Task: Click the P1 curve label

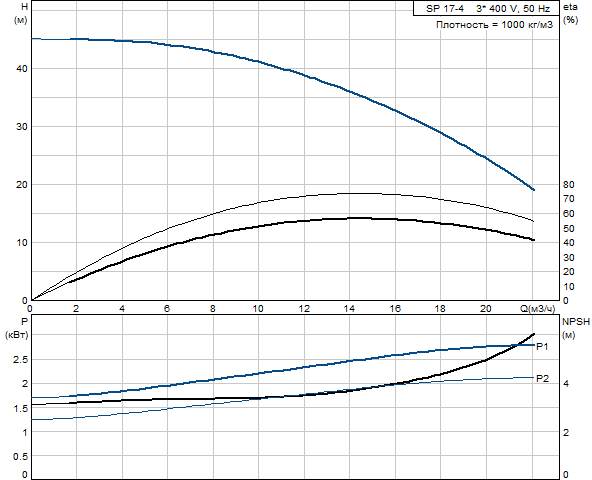Action: (x=543, y=346)
